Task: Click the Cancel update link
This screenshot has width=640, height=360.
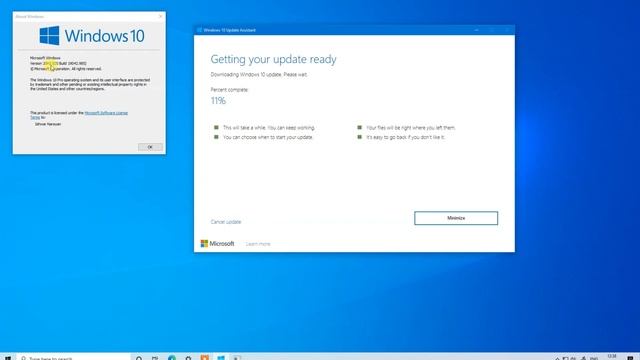Action: click(x=226, y=222)
